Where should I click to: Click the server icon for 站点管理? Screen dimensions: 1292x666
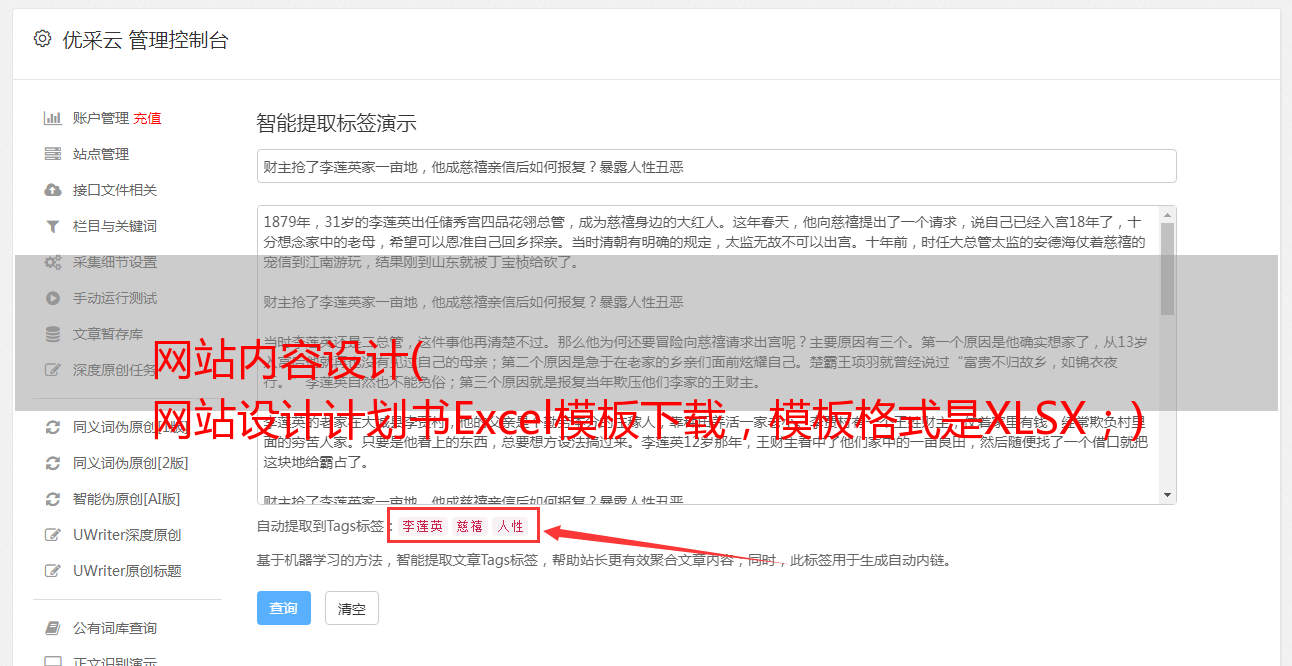53,154
